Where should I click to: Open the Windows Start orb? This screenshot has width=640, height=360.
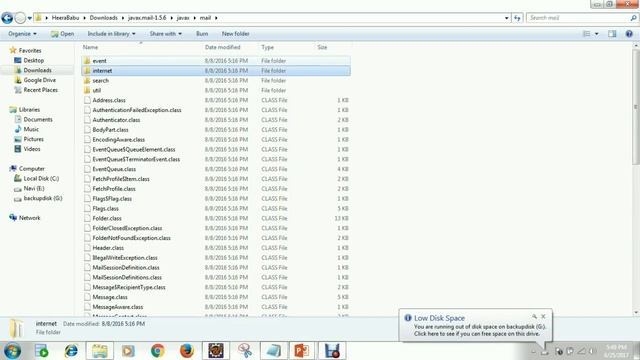(12, 351)
